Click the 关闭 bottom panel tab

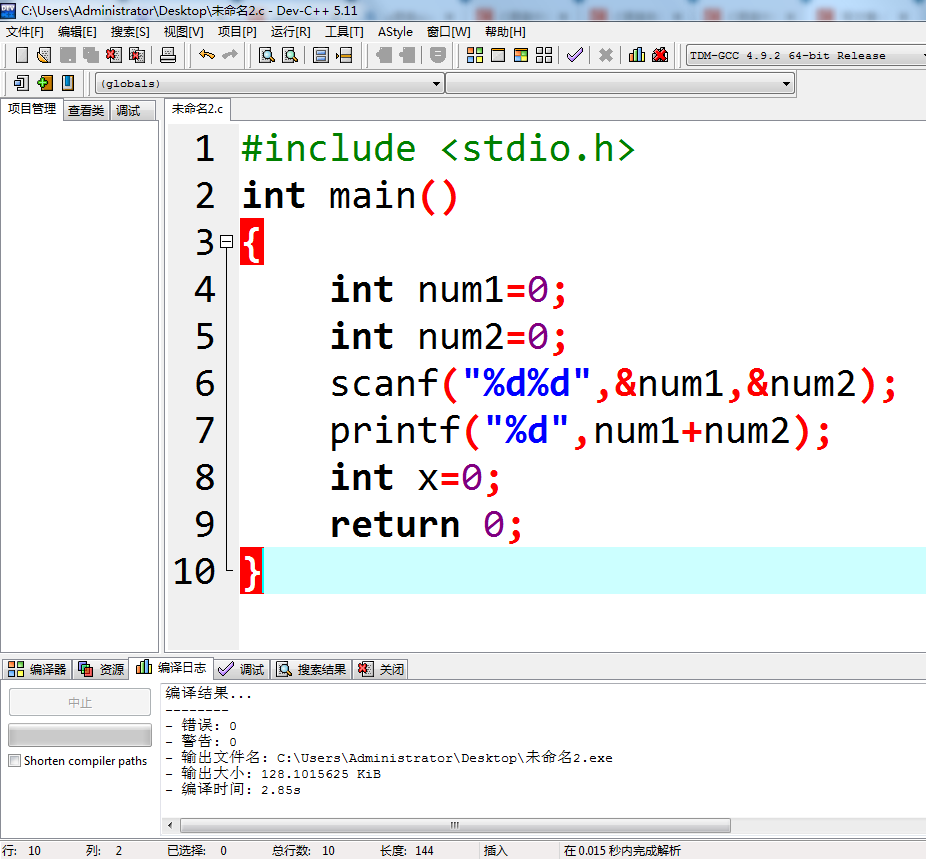[381, 669]
